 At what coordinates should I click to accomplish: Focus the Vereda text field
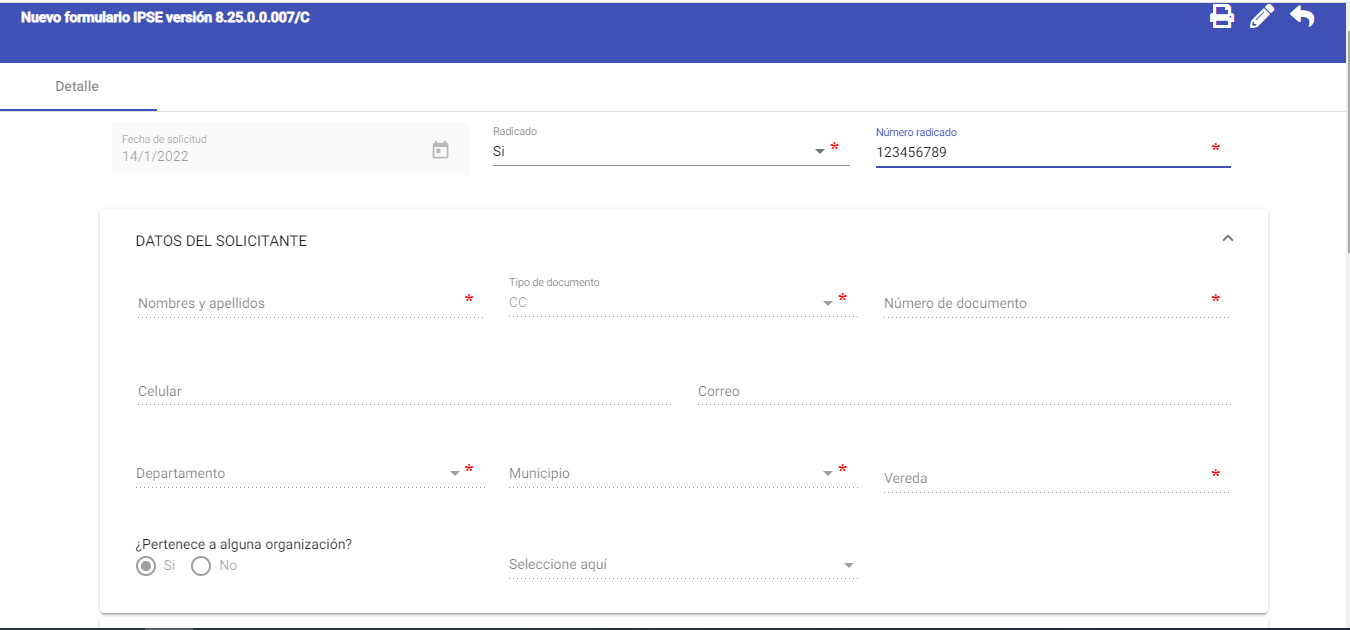1040,478
